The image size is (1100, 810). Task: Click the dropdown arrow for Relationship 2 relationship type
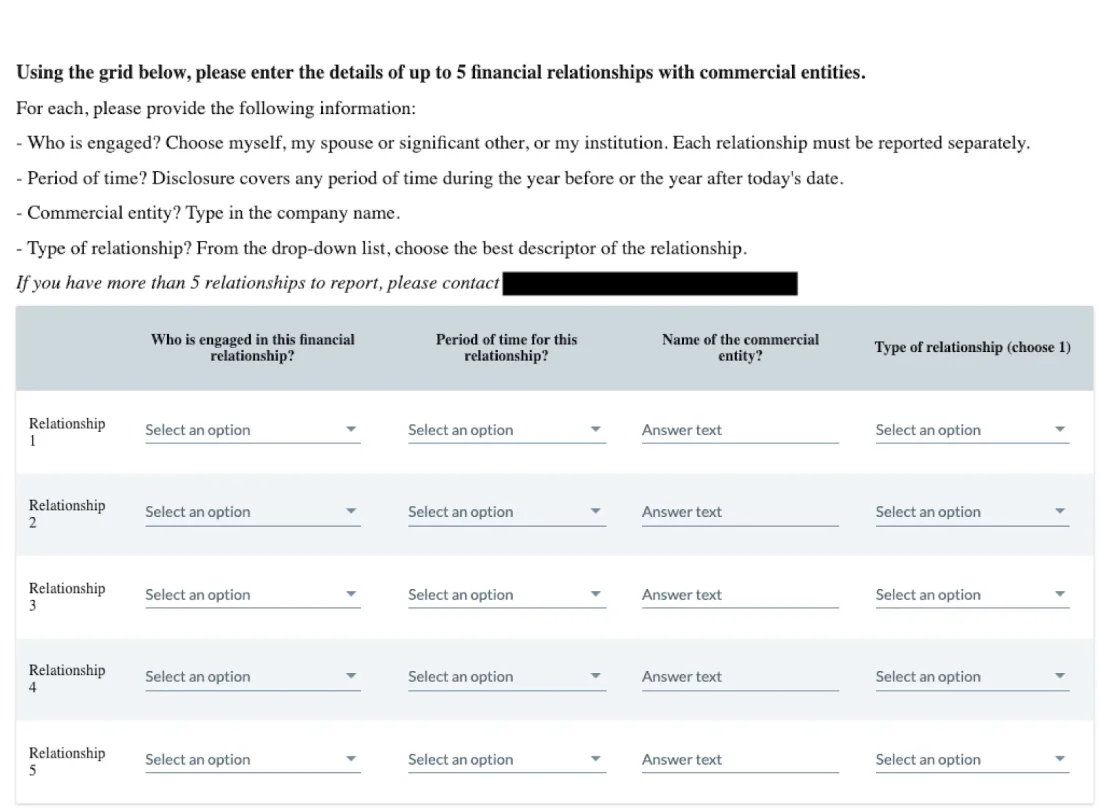click(x=1060, y=511)
